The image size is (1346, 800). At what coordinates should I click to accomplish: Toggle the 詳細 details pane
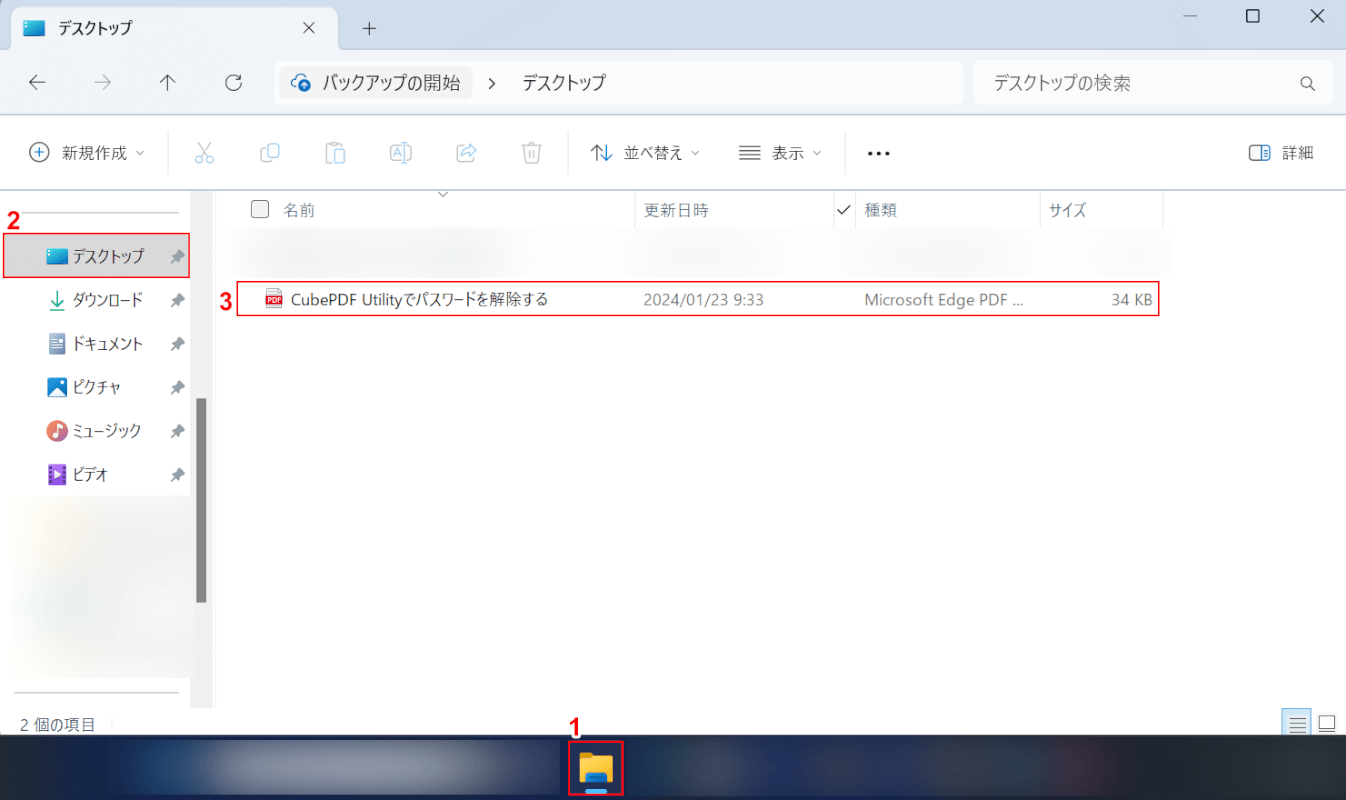[1281, 153]
